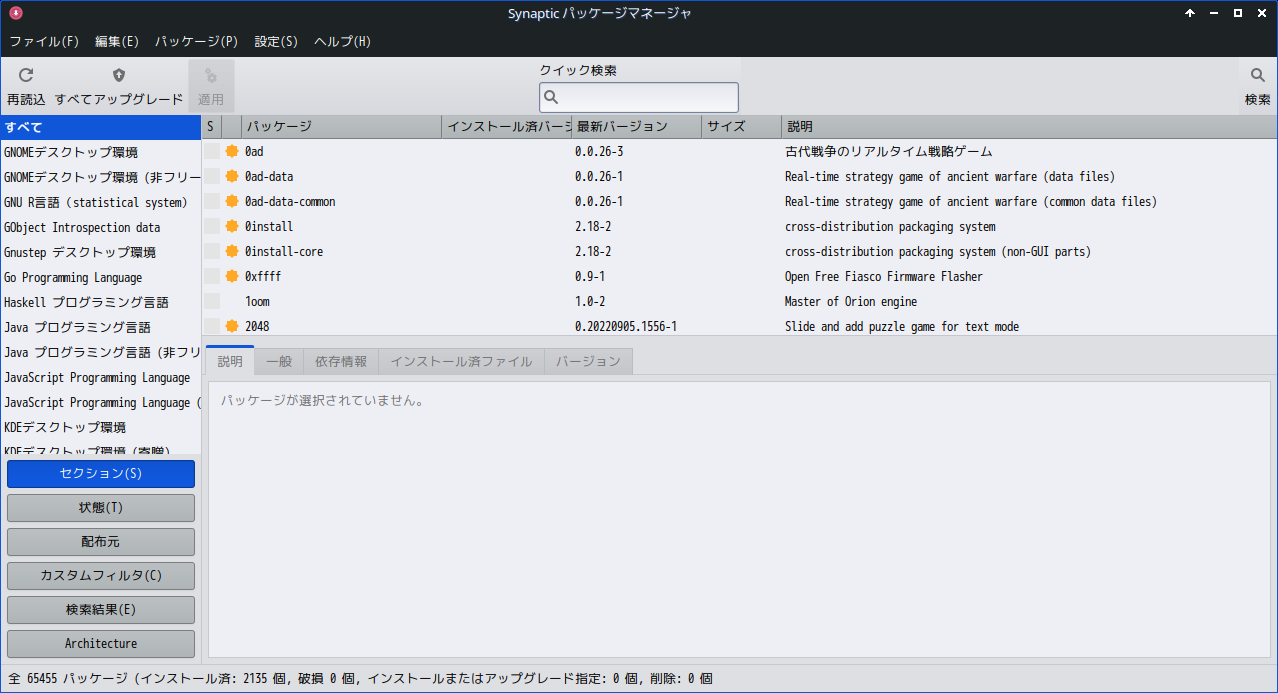Select version 0.20220905.1556-1 cell

pos(626,326)
